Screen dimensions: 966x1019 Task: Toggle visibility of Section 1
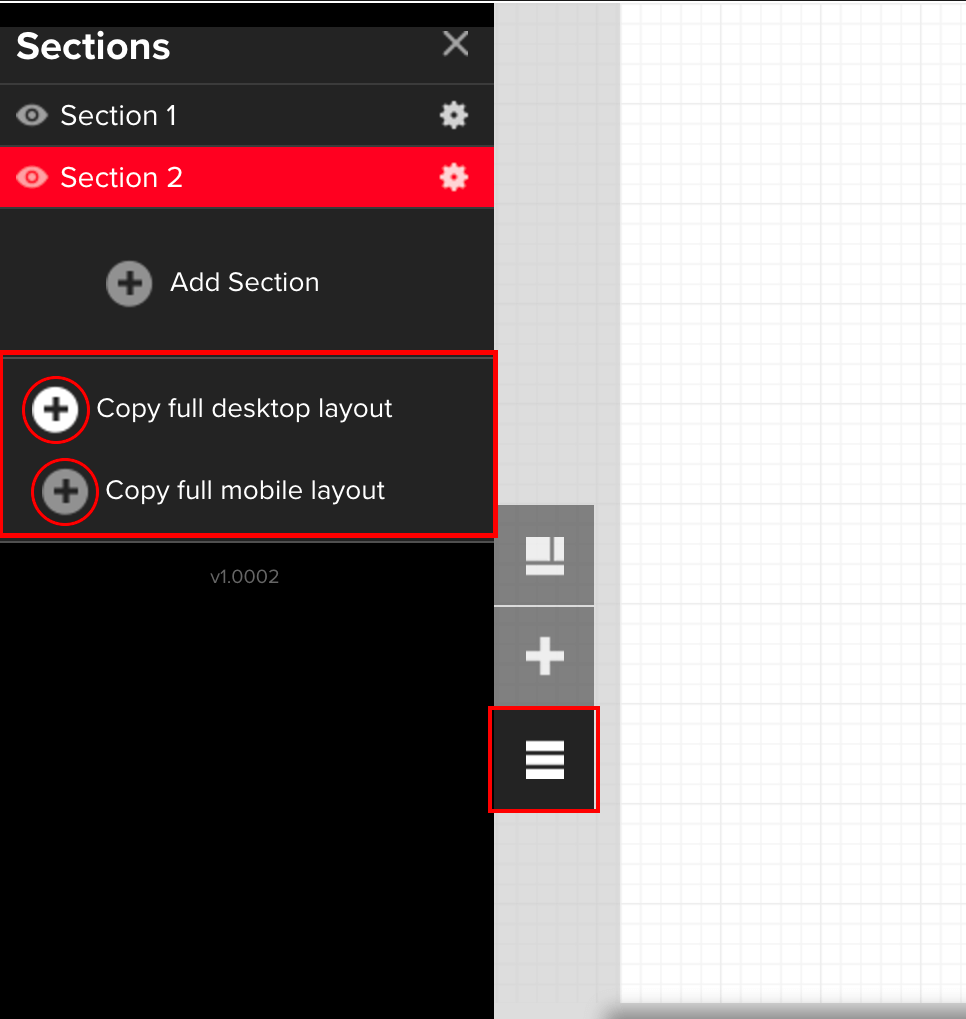pos(32,116)
